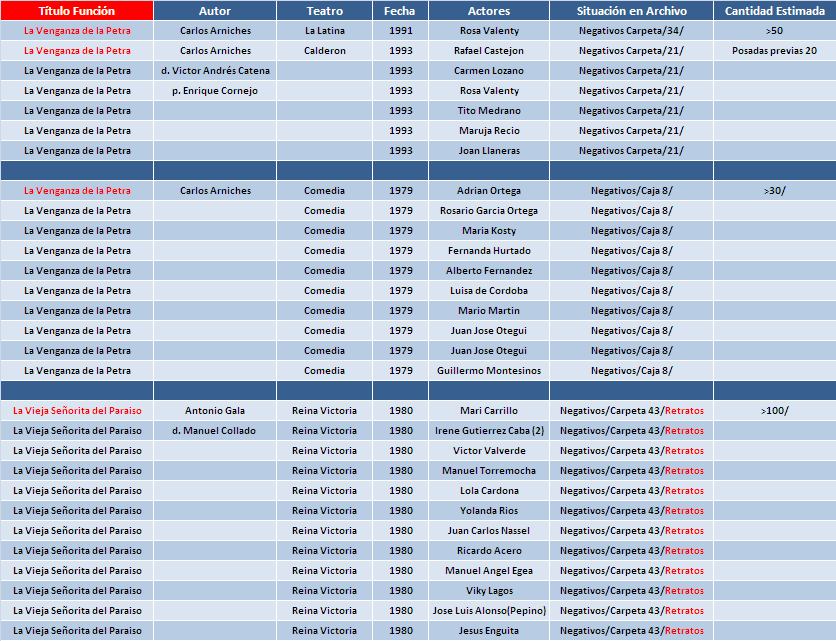The image size is (836, 641).
Task: Click actor cell 'Luisa de Cordoba'
Action: (489, 291)
